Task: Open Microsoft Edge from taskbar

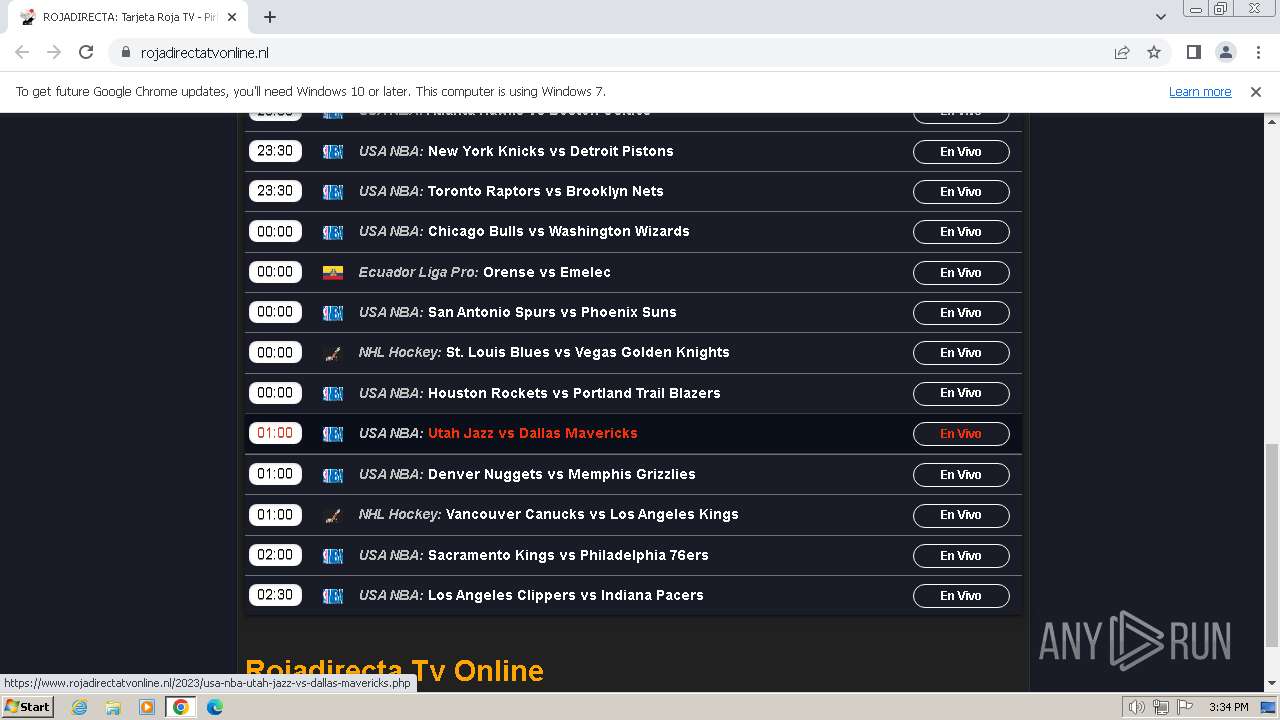Action: click(215, 707)
